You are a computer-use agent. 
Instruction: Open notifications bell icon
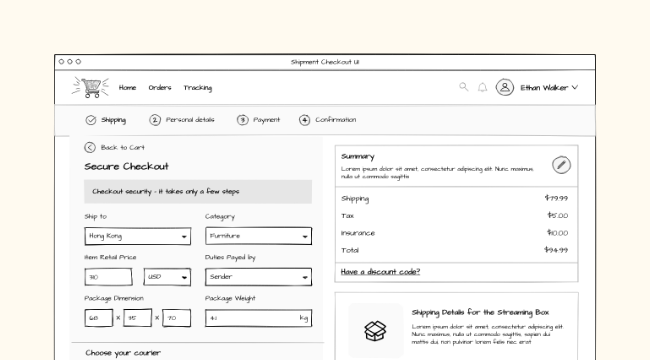(482, 88)
